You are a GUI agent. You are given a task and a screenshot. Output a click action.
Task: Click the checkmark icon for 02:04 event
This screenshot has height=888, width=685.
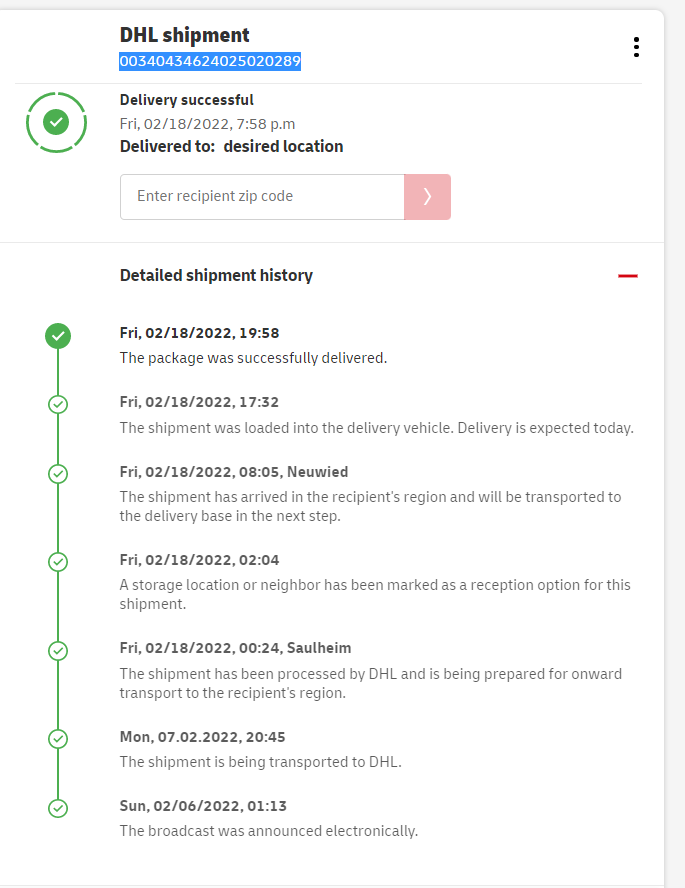pyautogui.click(x=58, y=562)
